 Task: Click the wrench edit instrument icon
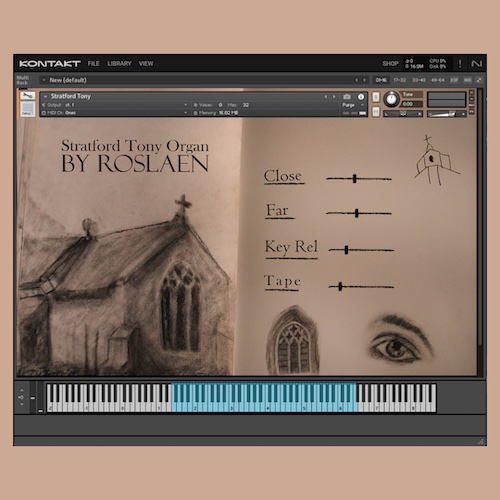[x=27, y=96]
